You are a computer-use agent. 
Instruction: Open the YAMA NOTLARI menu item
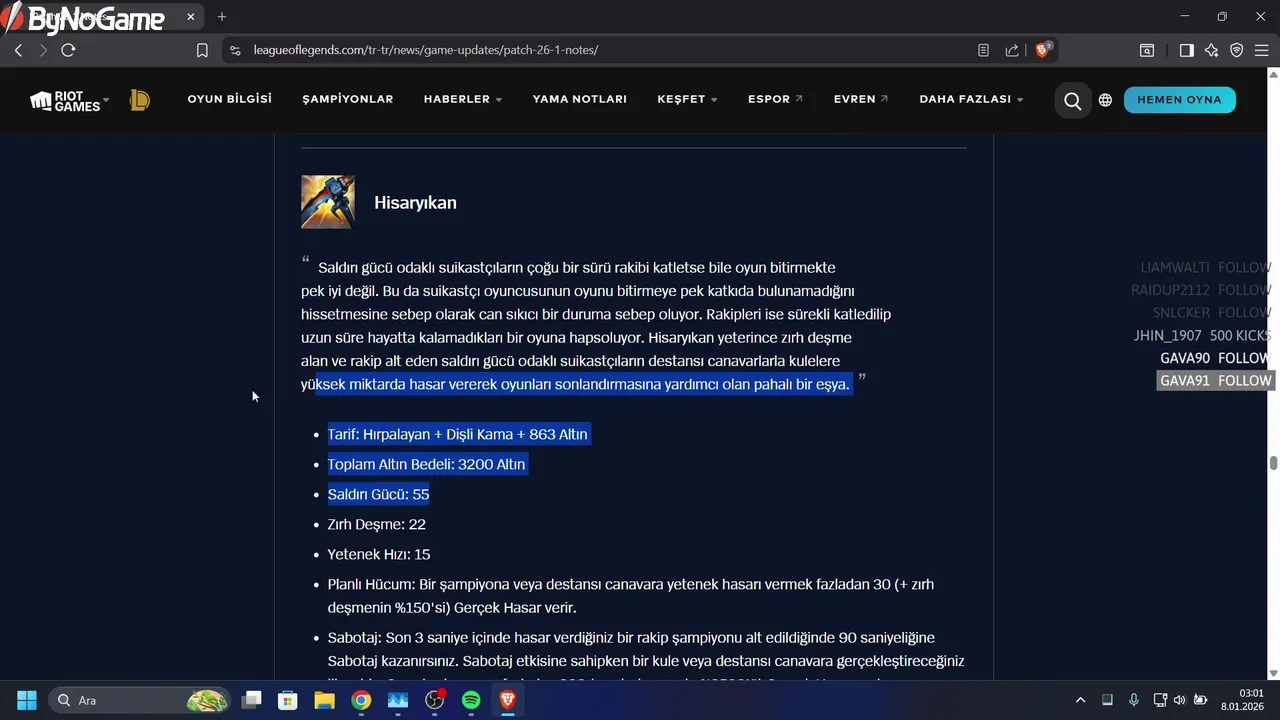point(580,99)
